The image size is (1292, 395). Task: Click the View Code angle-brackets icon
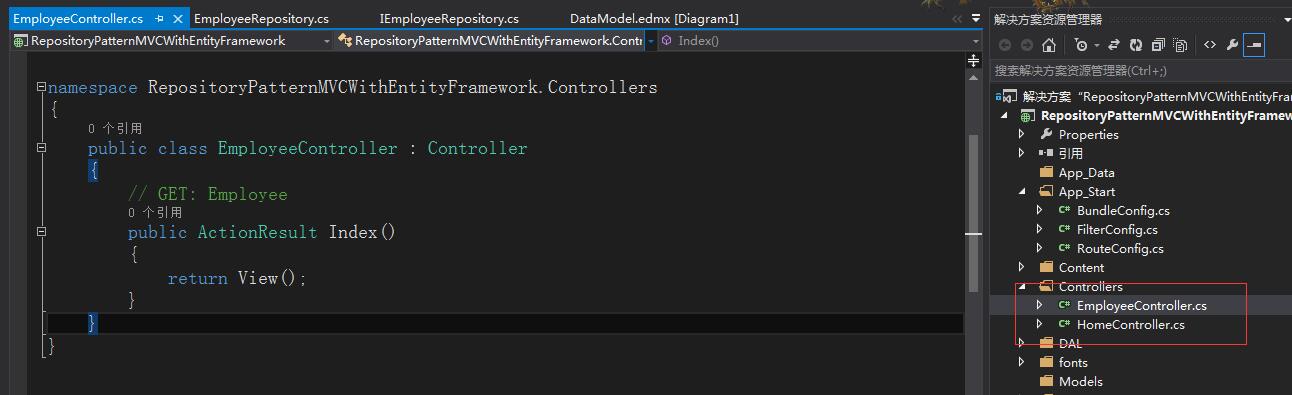[x=1210, y=45]
